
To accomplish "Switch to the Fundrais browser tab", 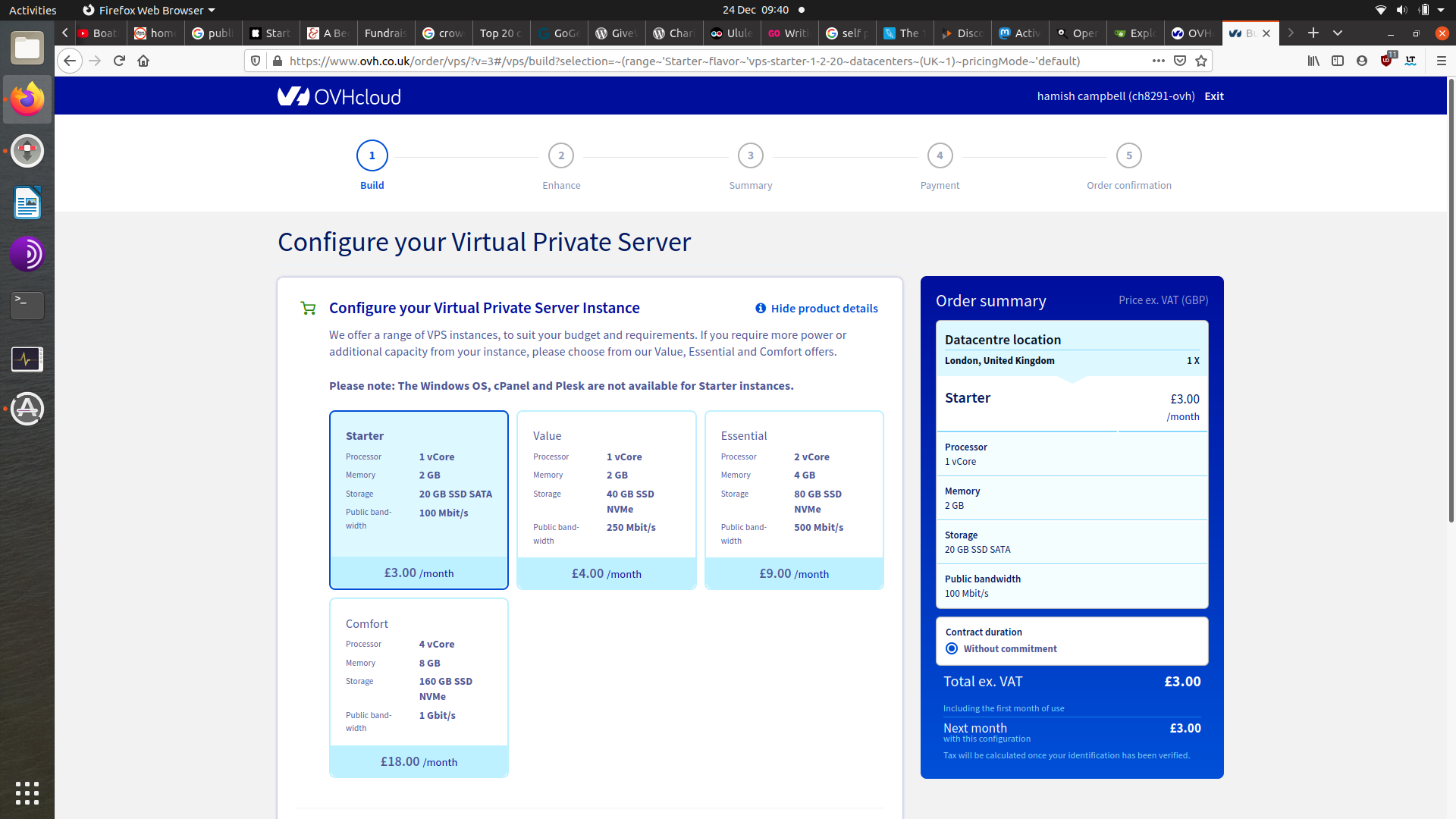I will coord(384,33).
